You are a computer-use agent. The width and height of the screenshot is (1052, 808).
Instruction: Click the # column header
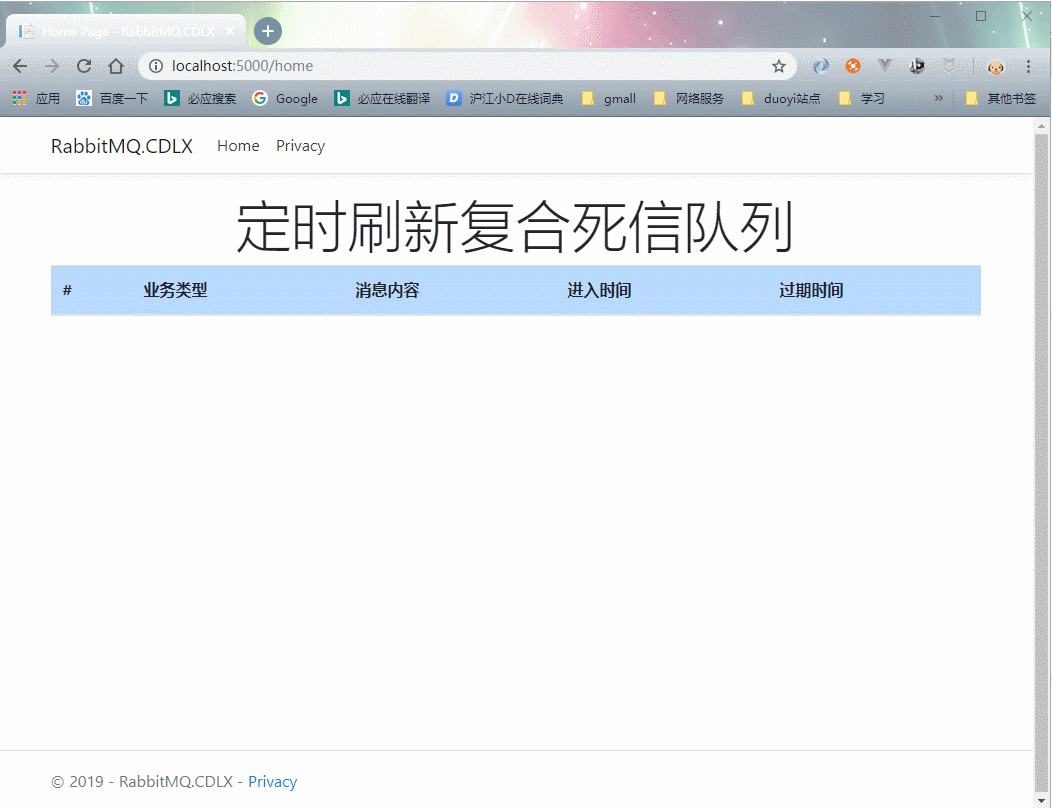coord(67,290)
